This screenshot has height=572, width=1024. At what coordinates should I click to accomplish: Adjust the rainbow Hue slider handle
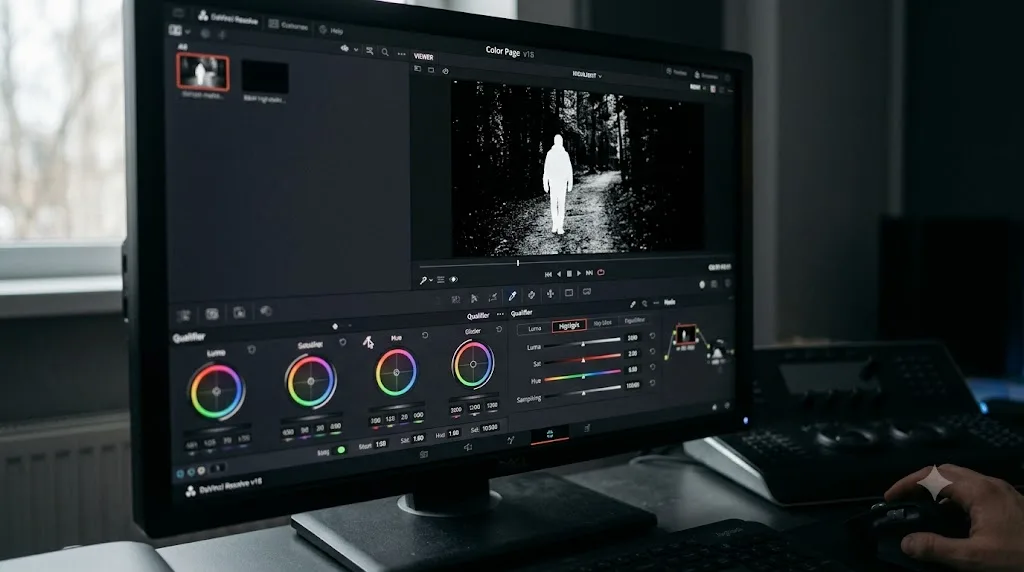click(583, 376)
